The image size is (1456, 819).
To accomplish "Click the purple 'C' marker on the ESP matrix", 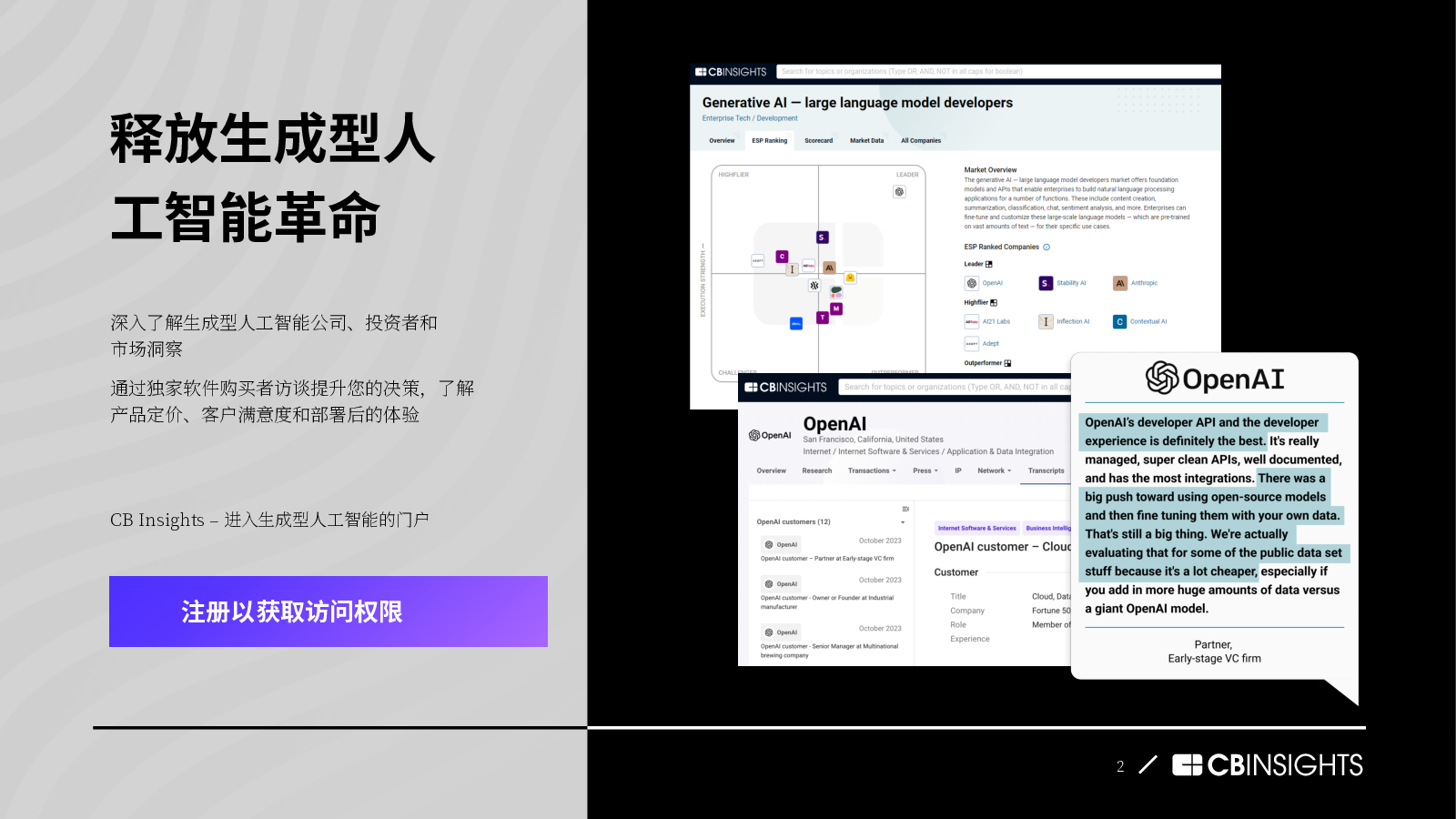I will [782, 257].
